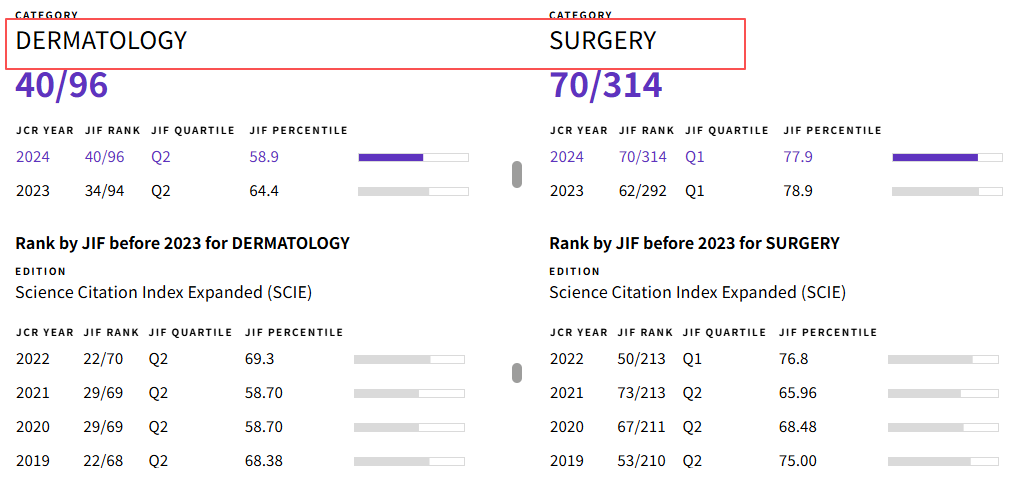Click the 2019 Surgery percentile bar for 75.00
Image resolution: width=1023 pixels, height=492 pixels.
[943, 461]
